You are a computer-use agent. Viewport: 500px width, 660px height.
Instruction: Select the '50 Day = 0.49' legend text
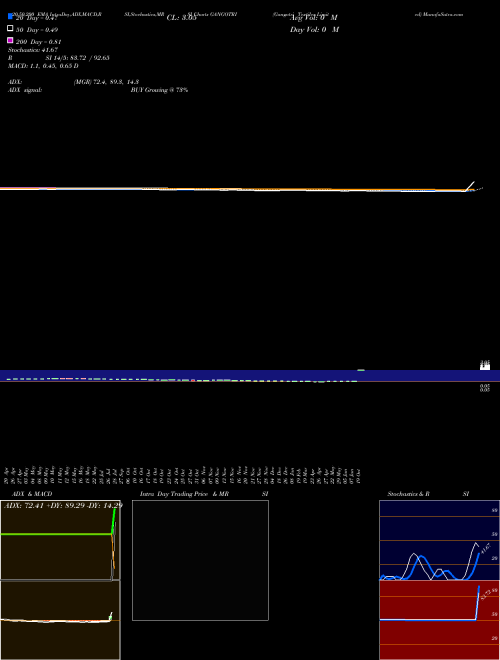tap(37, 30)
